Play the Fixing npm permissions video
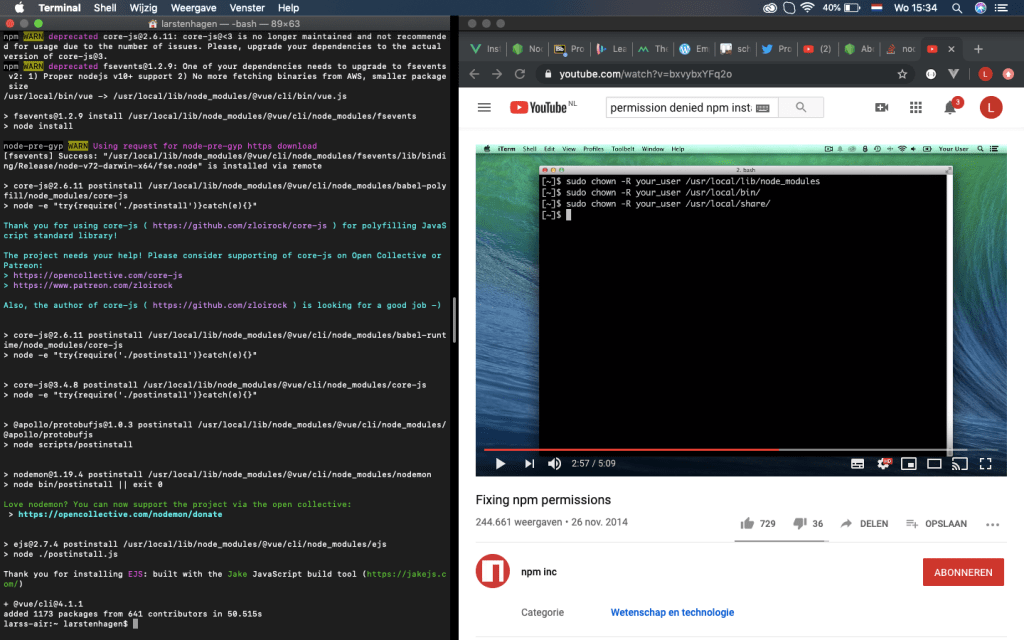 pyautogui.click(x=500, y=463)
